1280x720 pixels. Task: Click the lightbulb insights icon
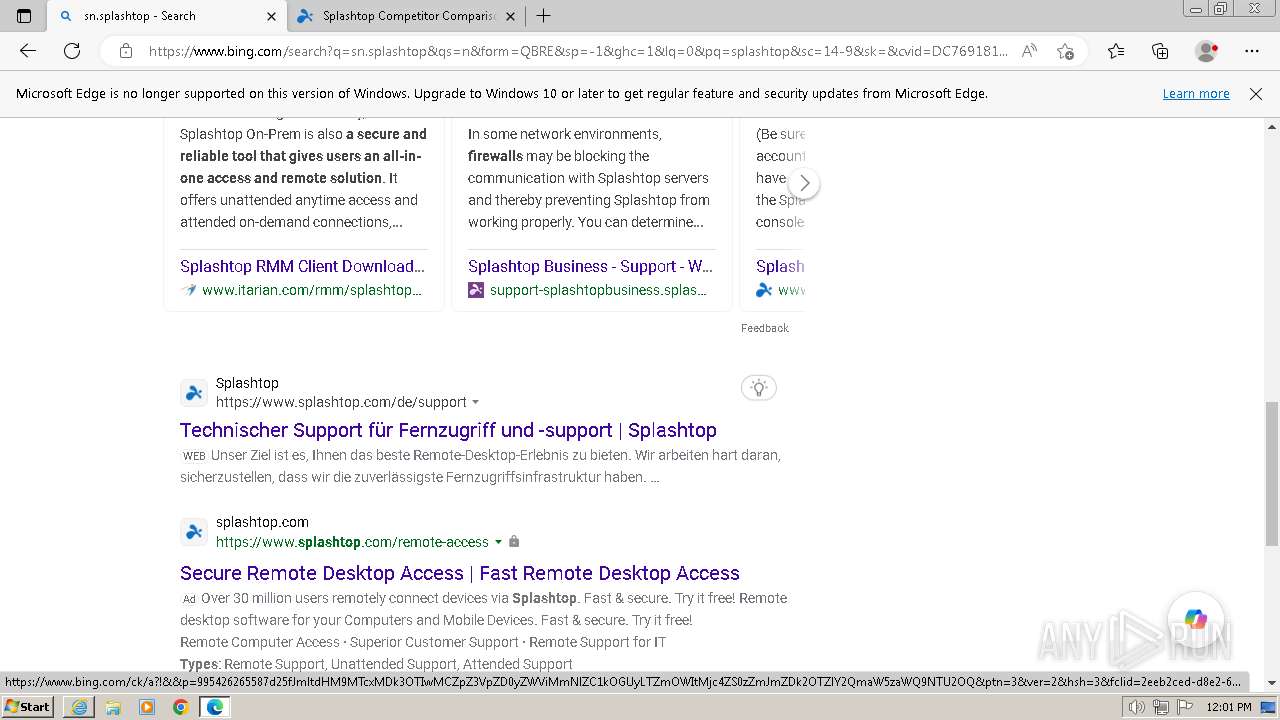[759, 388]
